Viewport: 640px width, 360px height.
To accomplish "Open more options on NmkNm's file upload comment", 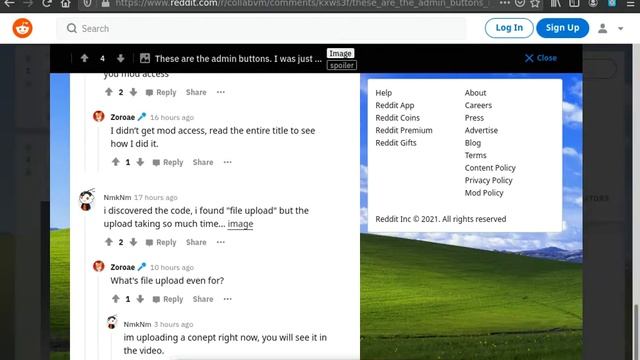I will click(221, 242).
